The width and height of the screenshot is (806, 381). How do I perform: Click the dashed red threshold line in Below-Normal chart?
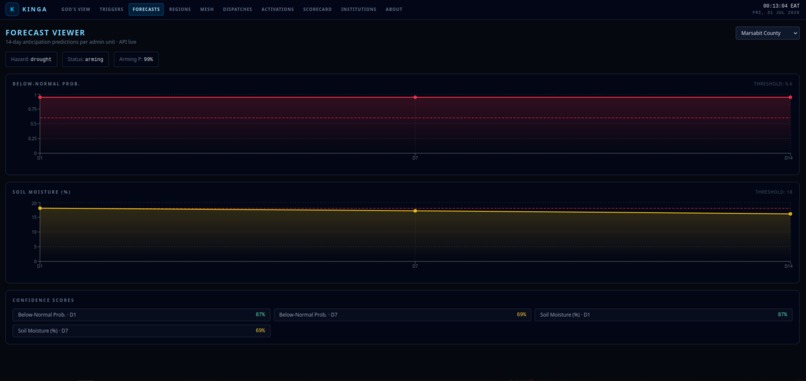point(415,118)
